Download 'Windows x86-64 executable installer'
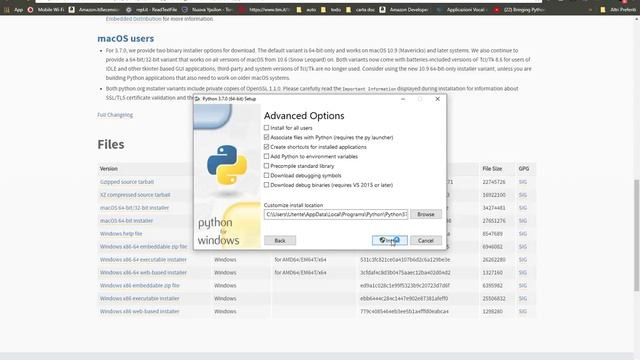 point(143,260)
